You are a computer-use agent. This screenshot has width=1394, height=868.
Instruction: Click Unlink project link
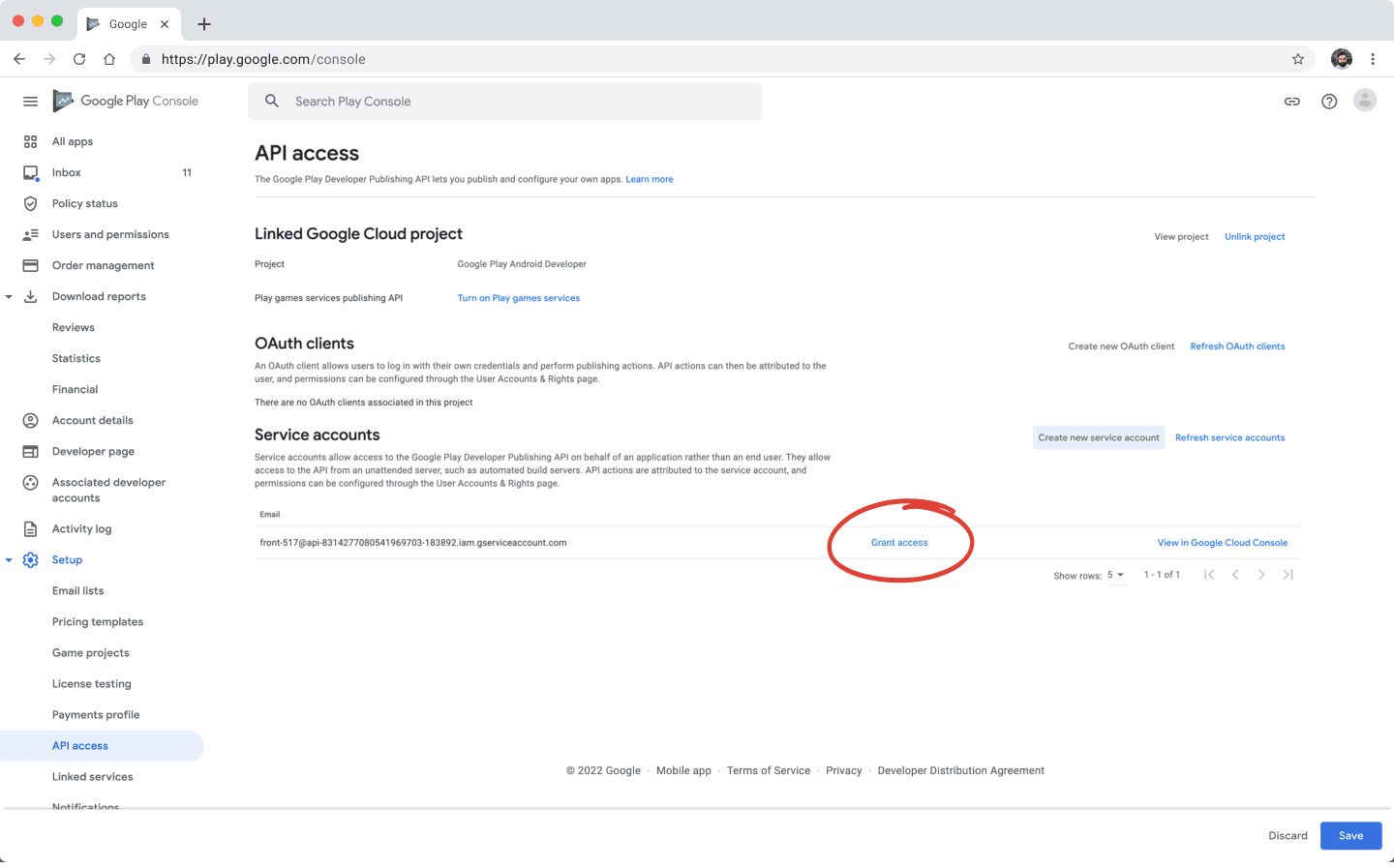coord(1255,236)
